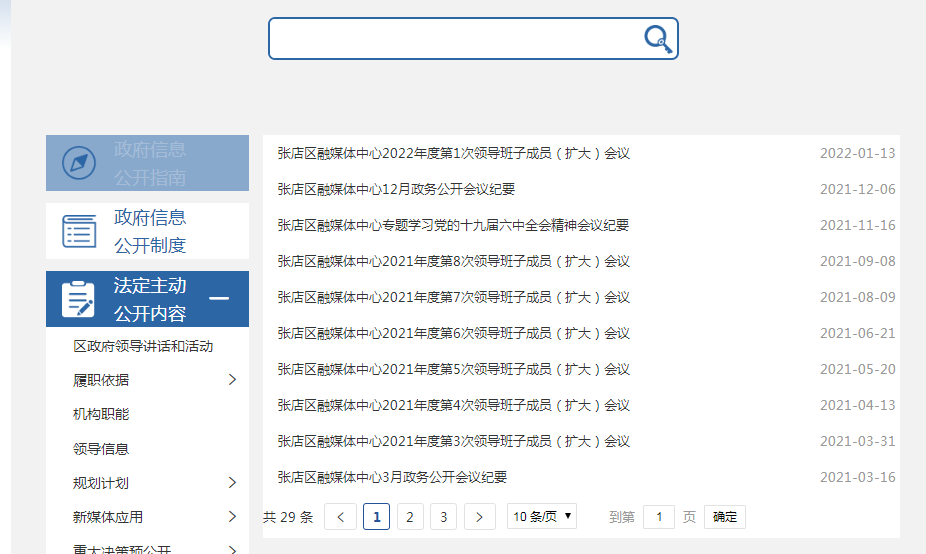Viewport: 926px width, 554px height.
Task: Expand the 新媒体应用 submenu arrow
Action: click(x=232, y=517)
